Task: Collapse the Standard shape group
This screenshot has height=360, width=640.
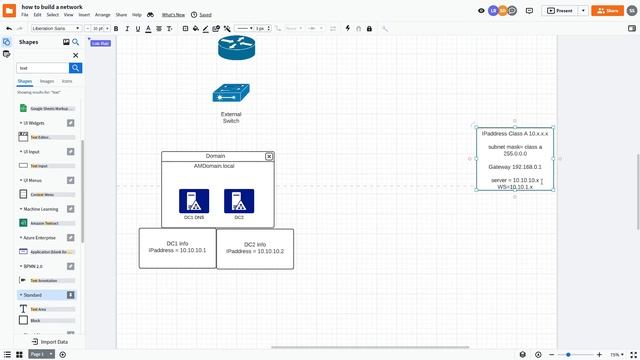Action: tap(21, 295)
